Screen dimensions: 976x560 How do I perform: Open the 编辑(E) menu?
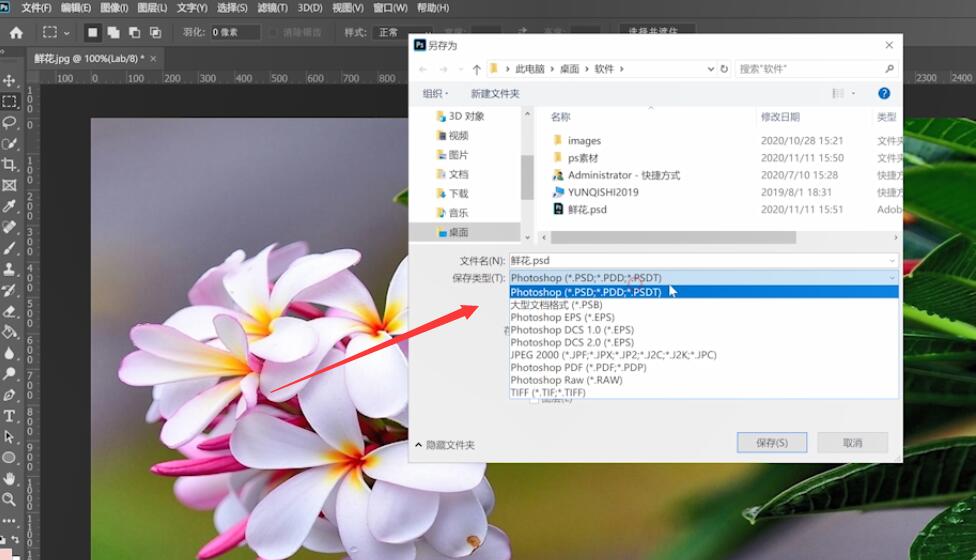pyautogui.click(x=75, y=7)
